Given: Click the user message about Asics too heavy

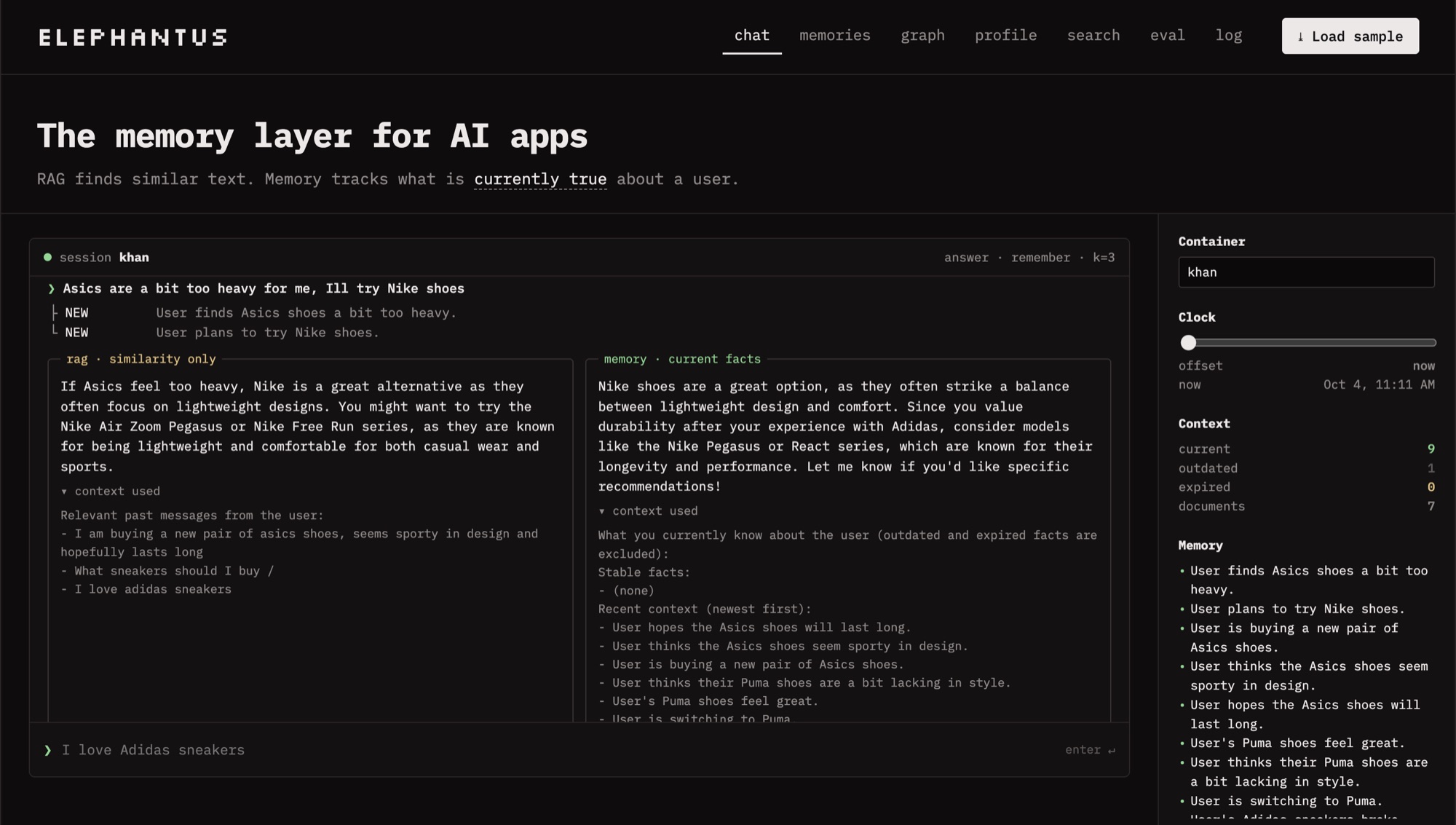Looking at the screenshot, I should tap(264, 288).
